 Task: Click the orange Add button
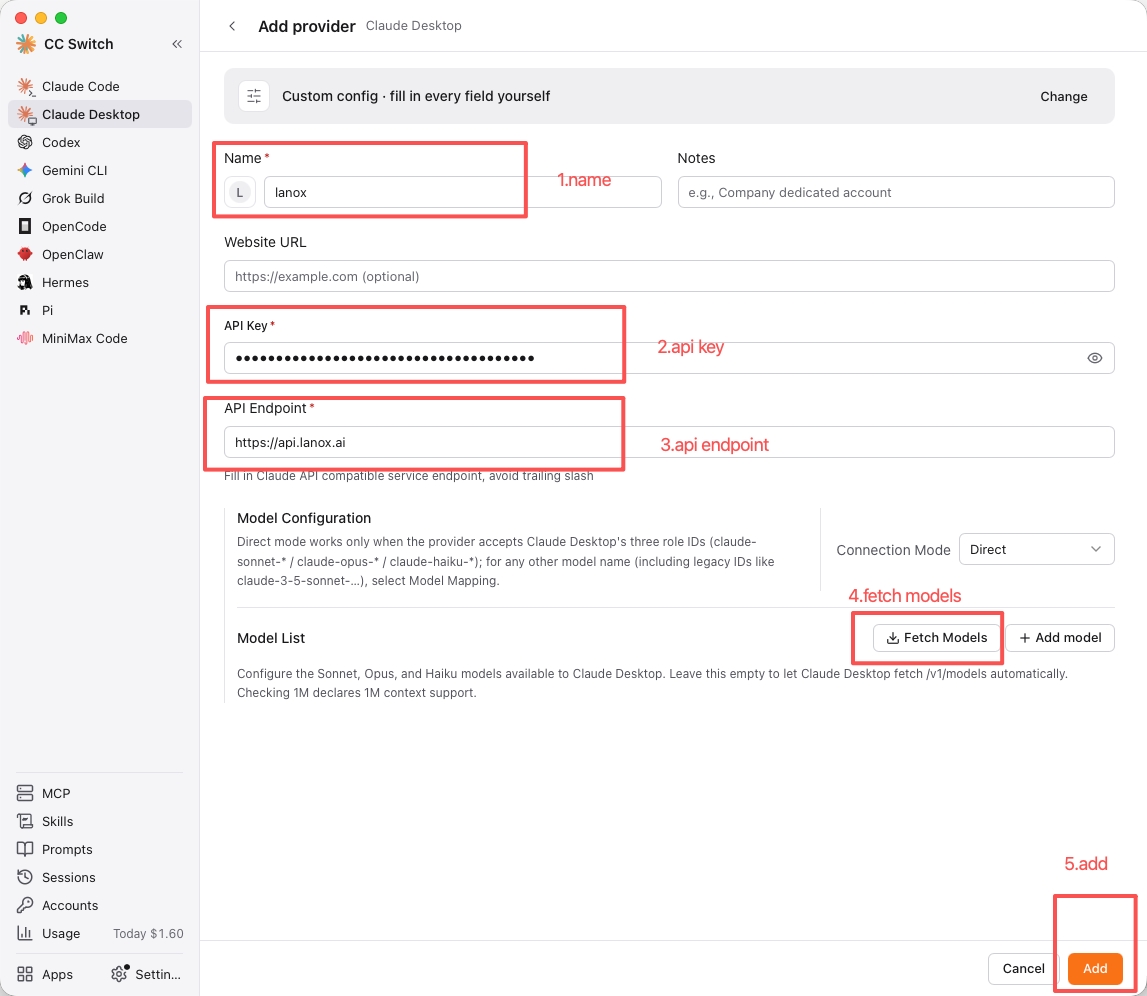coord(1094,968)
